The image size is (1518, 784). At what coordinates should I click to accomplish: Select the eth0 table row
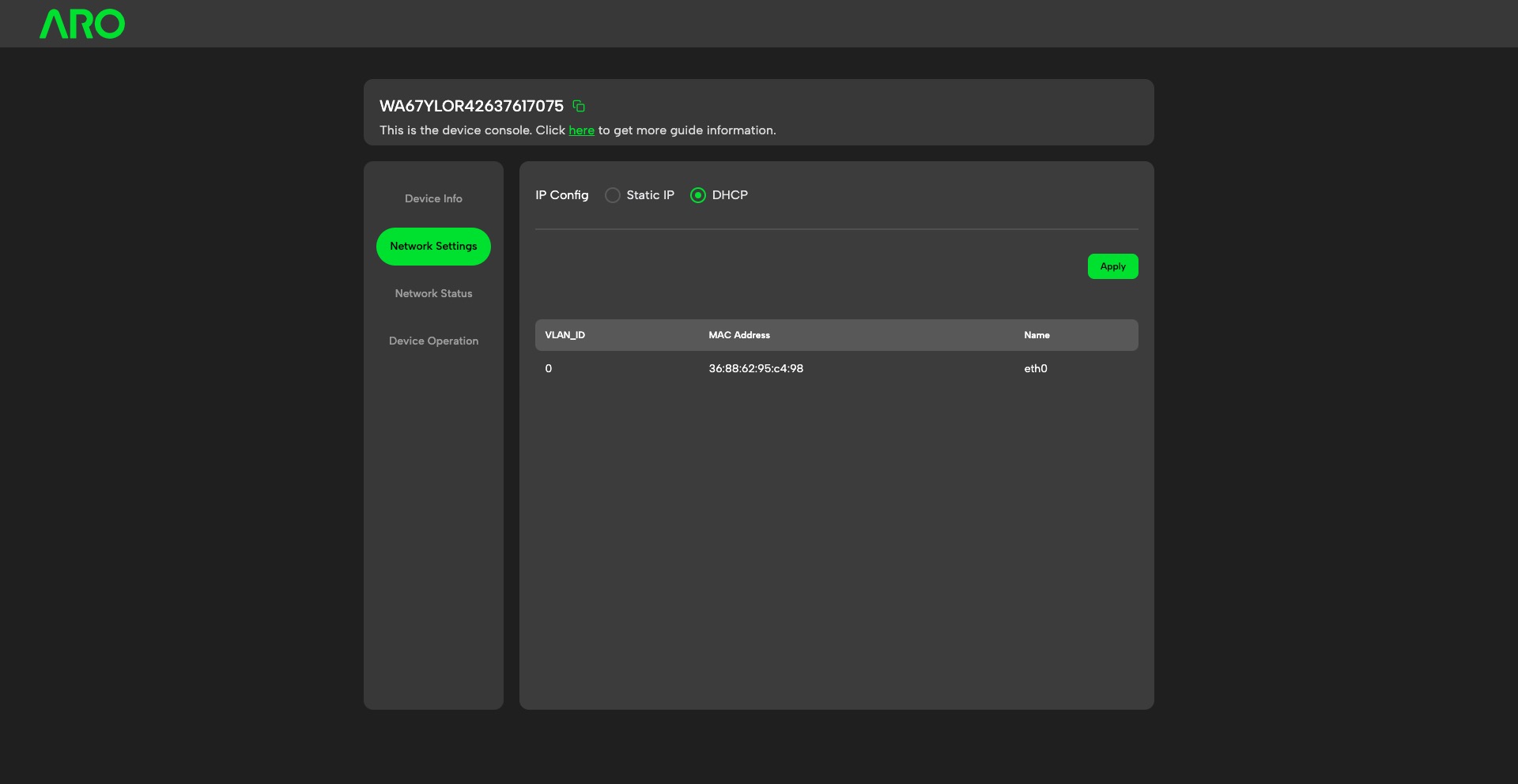click(836, 368)
